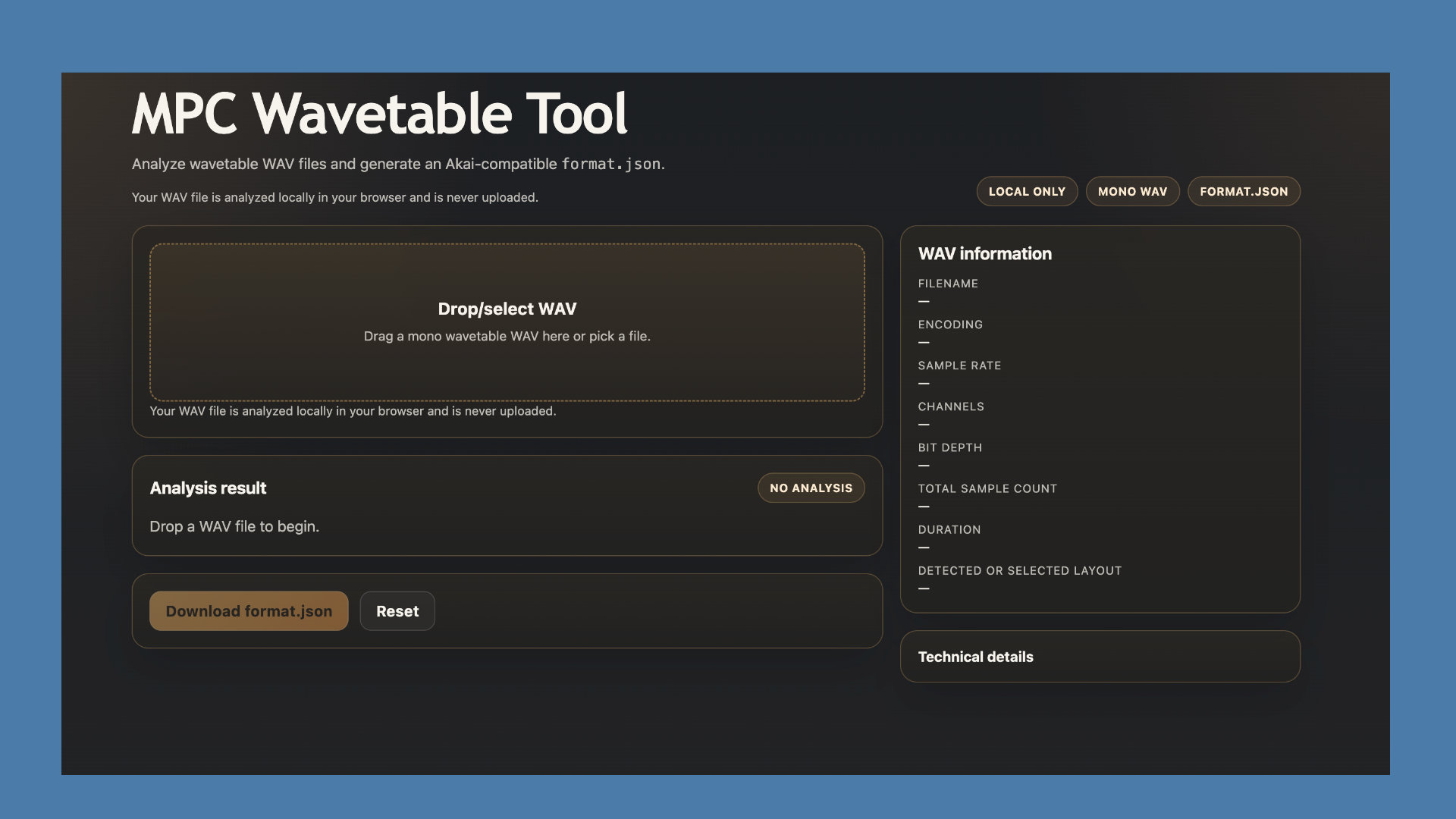This screenshot has width=1456, height=819.
Task: Click the NO ANALYSIS status badge
Action: coord(811,488)
